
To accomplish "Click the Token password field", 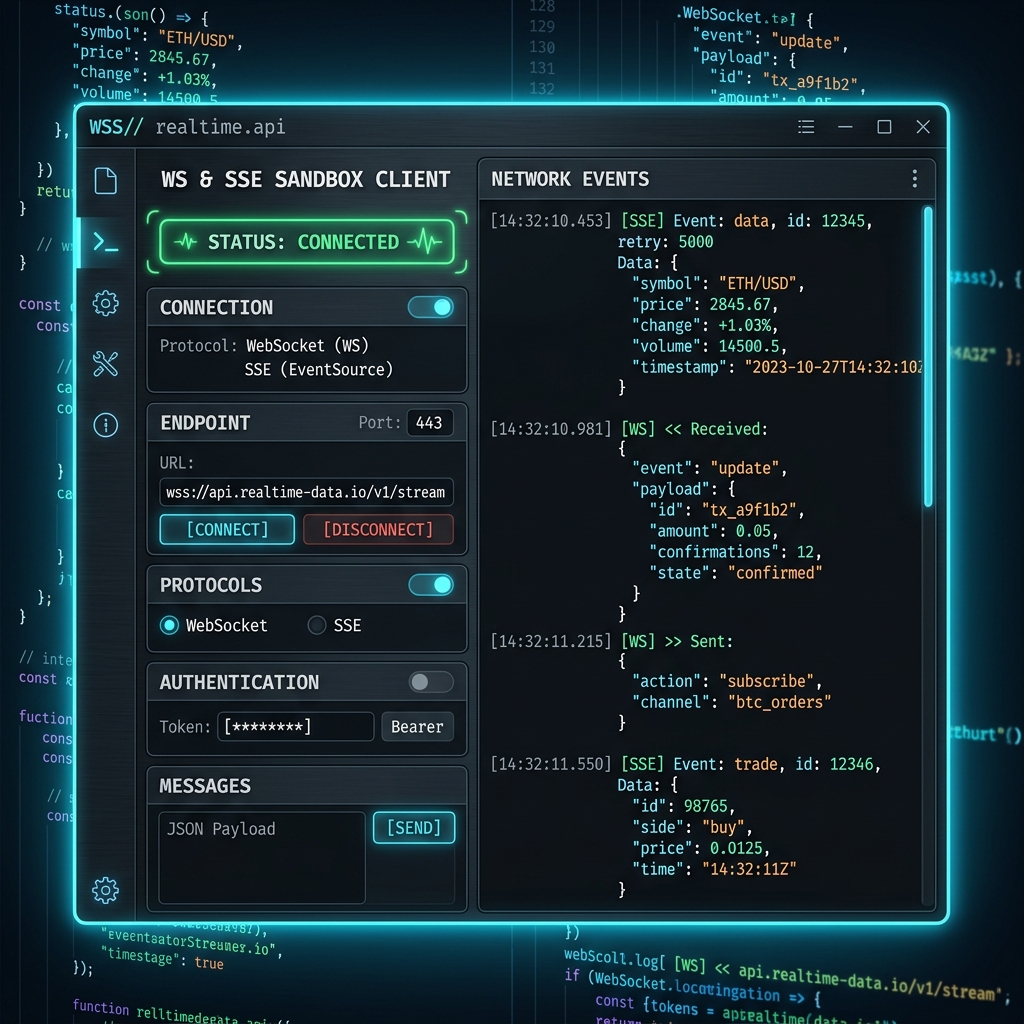I will point(295,726).
